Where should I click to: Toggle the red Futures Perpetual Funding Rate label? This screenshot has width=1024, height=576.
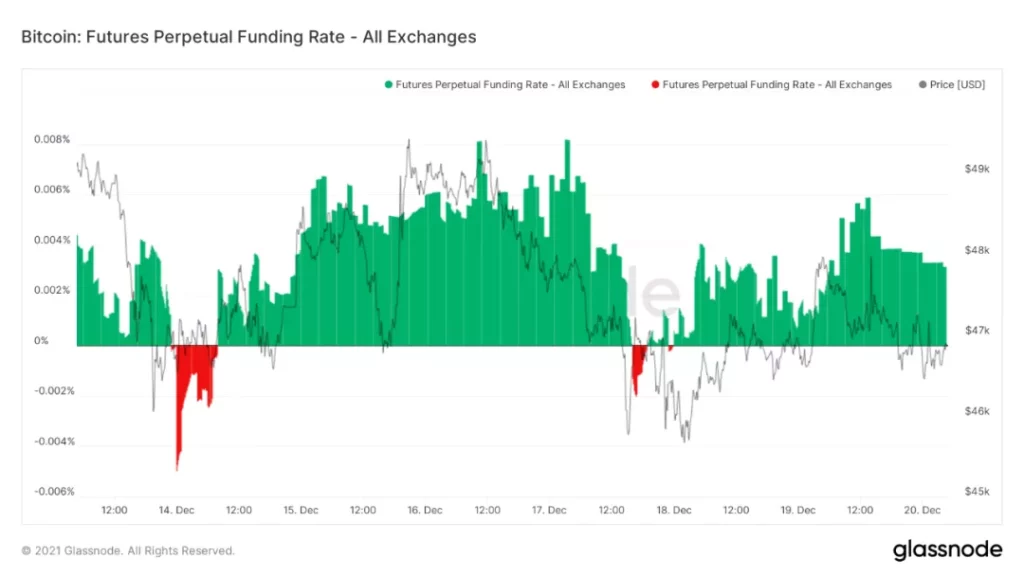(777, 85)
